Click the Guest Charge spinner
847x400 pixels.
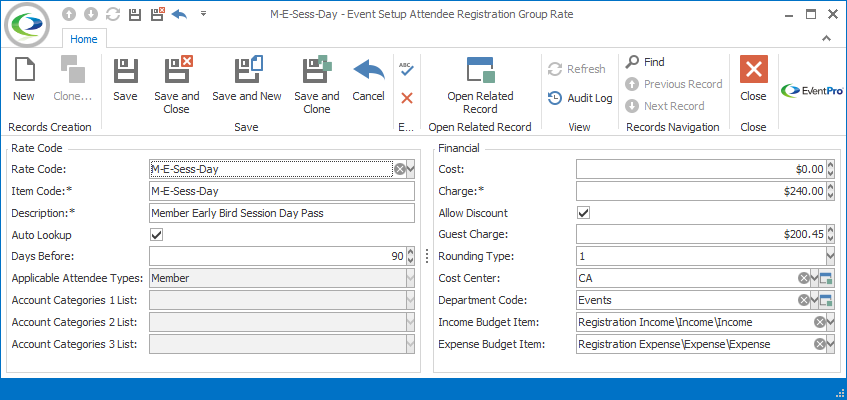pos(831,235)
